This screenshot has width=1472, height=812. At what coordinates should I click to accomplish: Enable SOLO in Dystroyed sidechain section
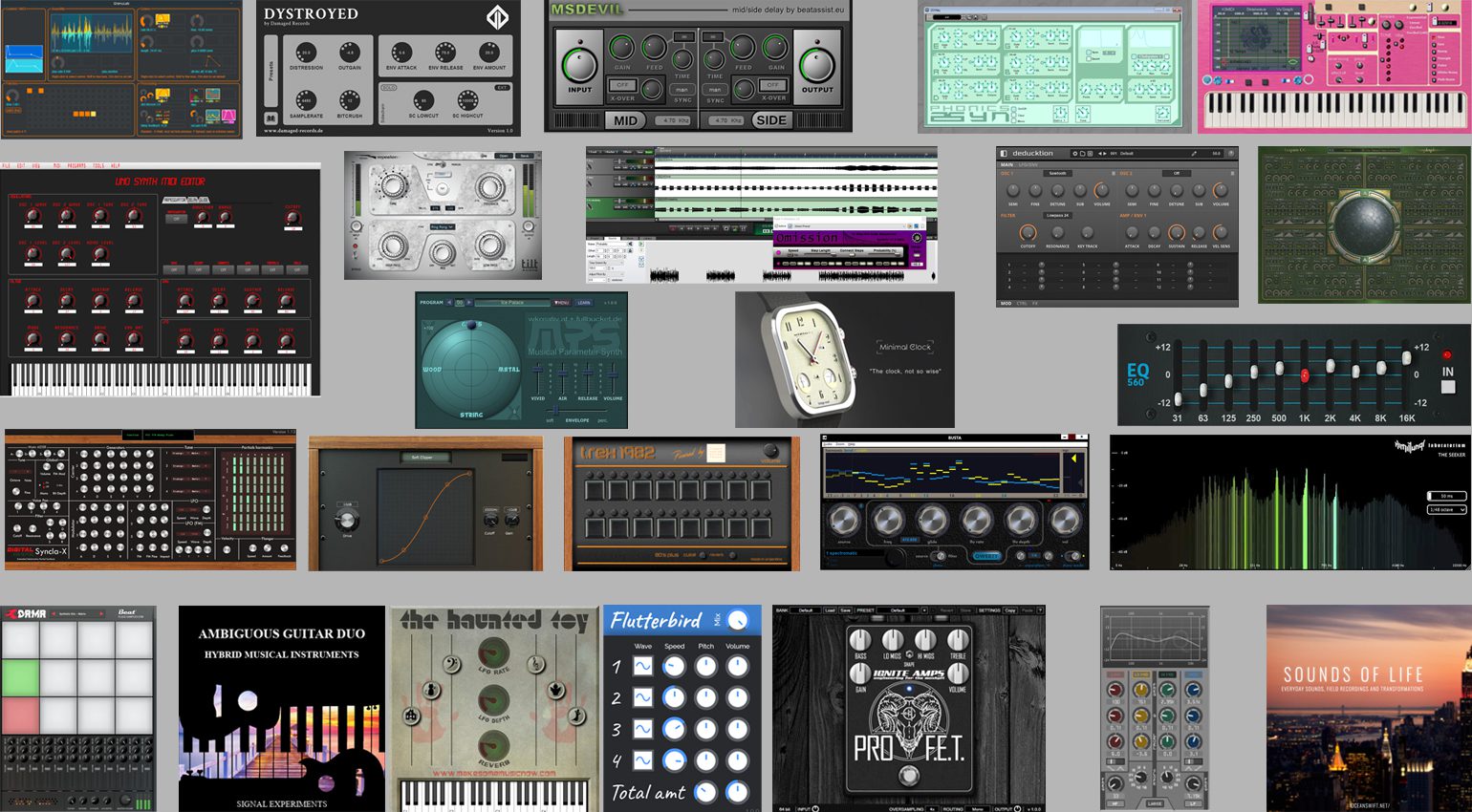[x=389, y=88]
